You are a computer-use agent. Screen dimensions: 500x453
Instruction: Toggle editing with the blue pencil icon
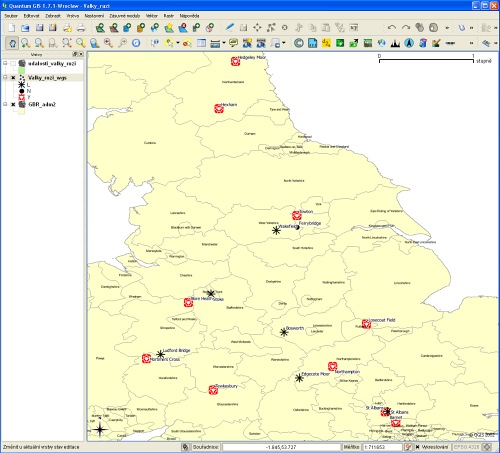tap(230, 27)
